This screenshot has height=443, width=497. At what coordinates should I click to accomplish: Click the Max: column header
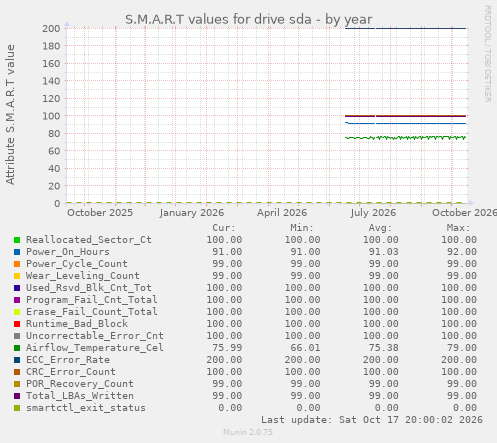pyautogui.click(x=458, y=228)
